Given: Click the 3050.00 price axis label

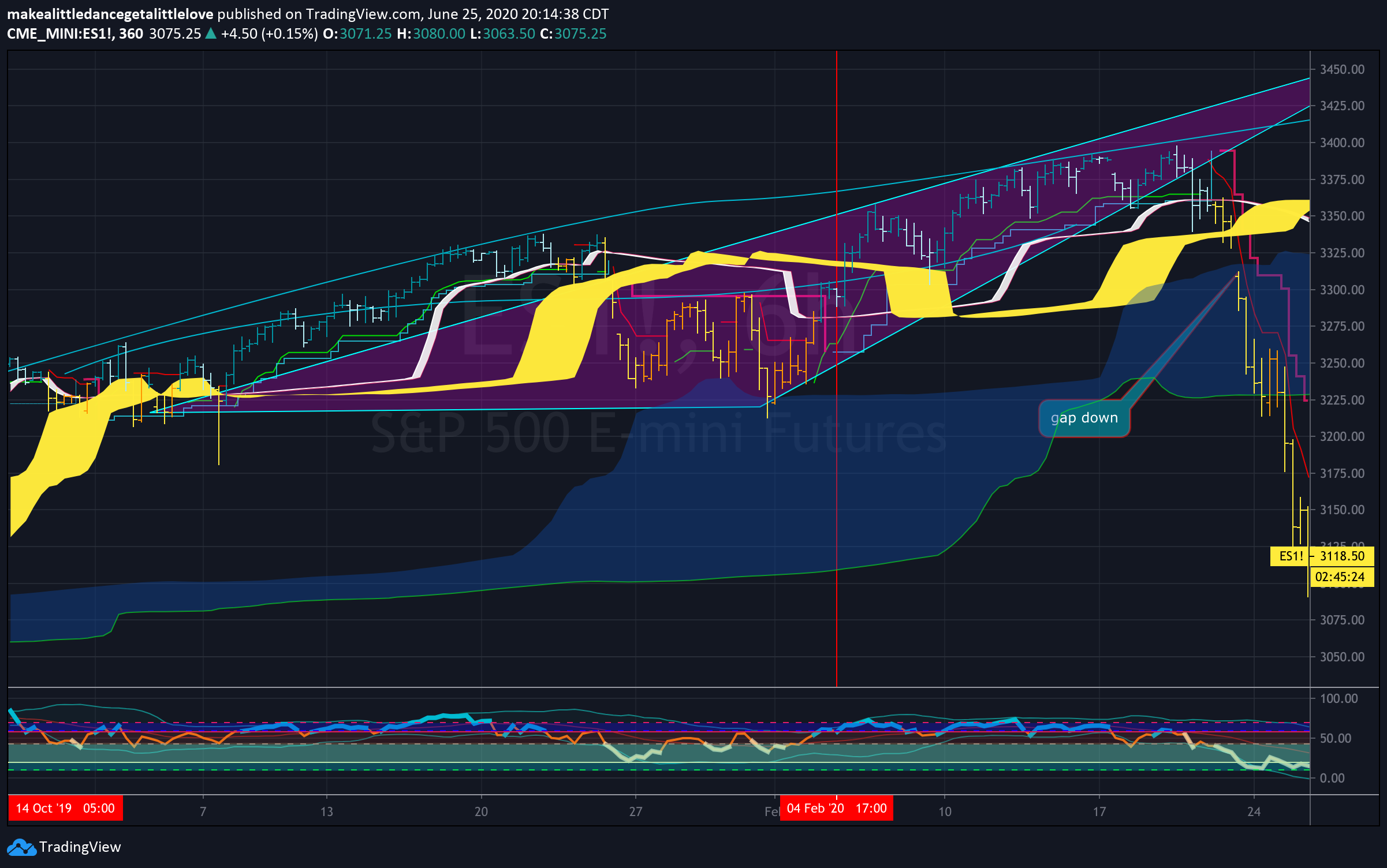Looking at the screenshot, I should [x=1342, y=657].
